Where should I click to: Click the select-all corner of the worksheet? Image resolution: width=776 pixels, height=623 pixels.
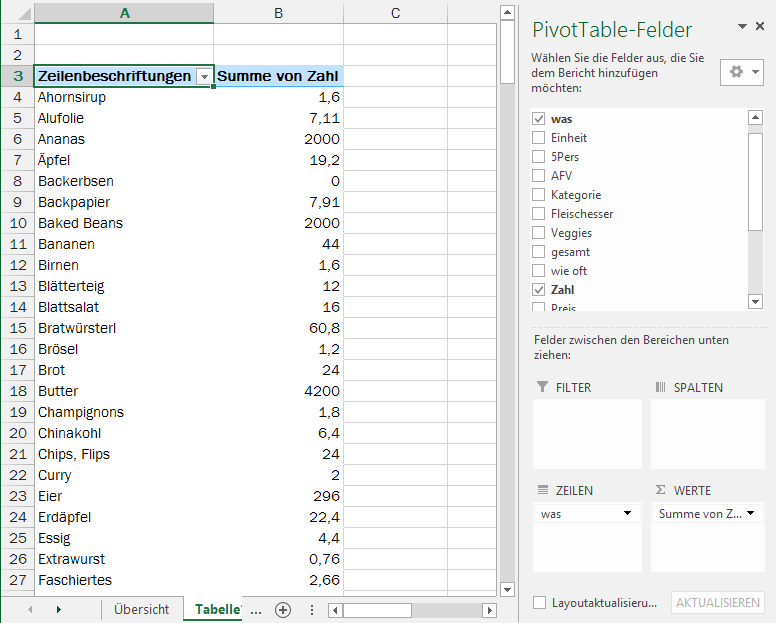click(17, 13)
